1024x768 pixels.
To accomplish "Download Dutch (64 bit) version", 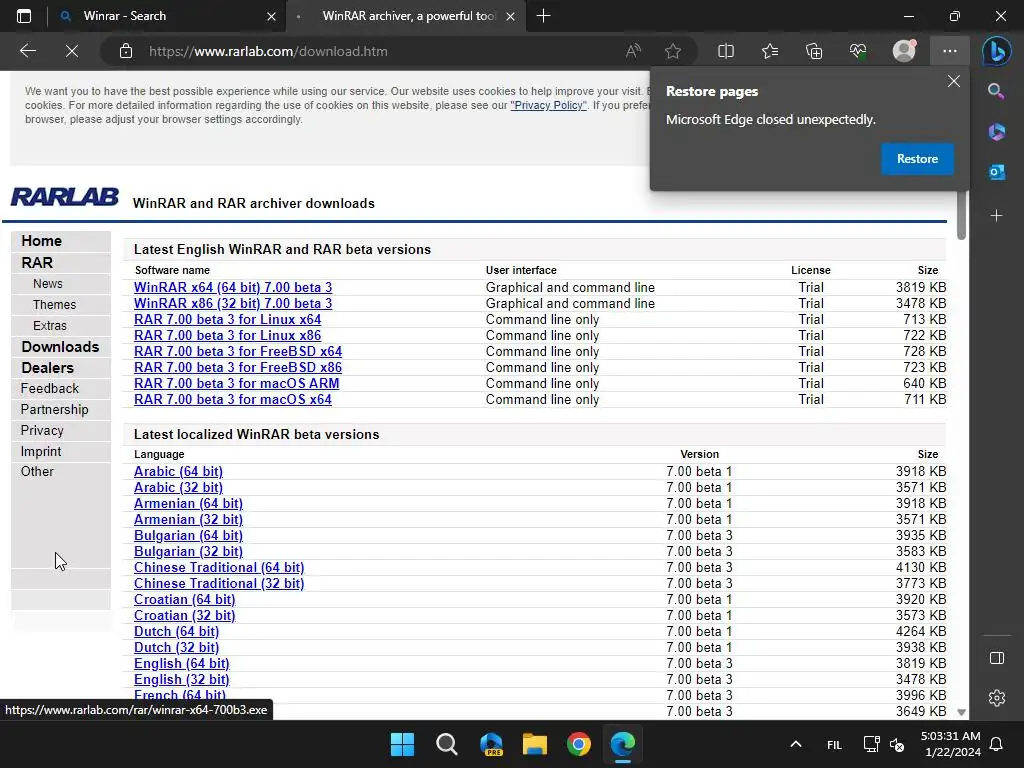I will [176, 632].
